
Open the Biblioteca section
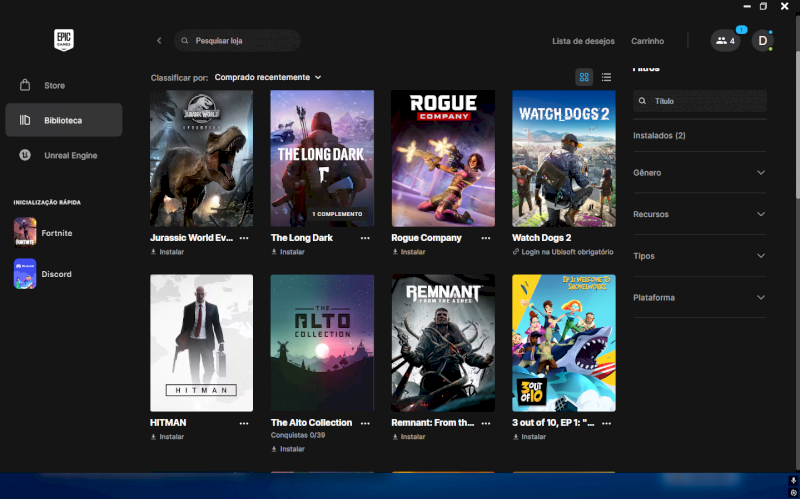(64, 120)
